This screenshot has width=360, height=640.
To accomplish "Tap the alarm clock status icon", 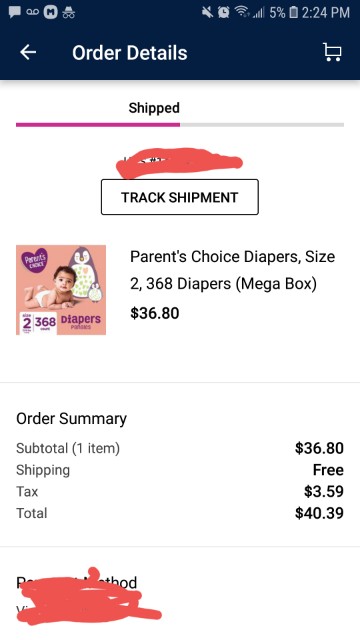I will [223, 13].
